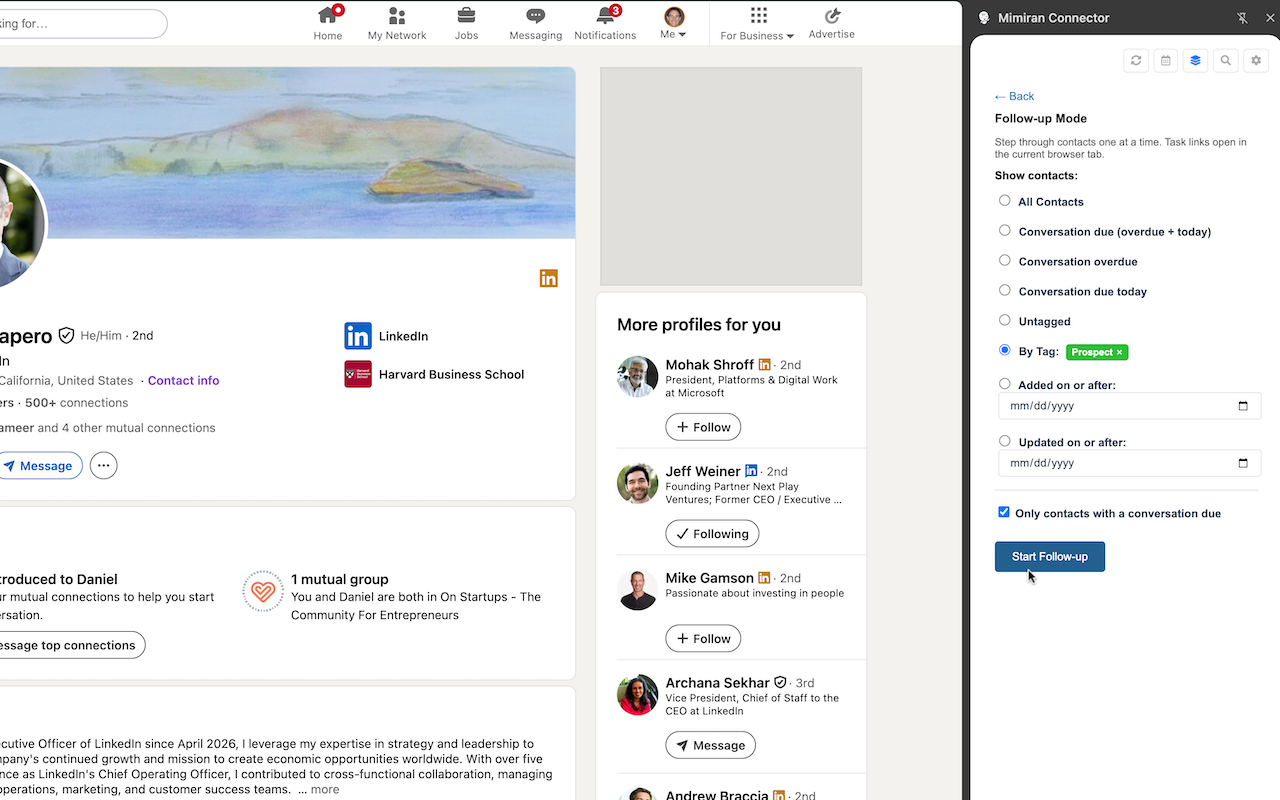
Task: Open the mutual connections link
Action: [x=107, y=428]
